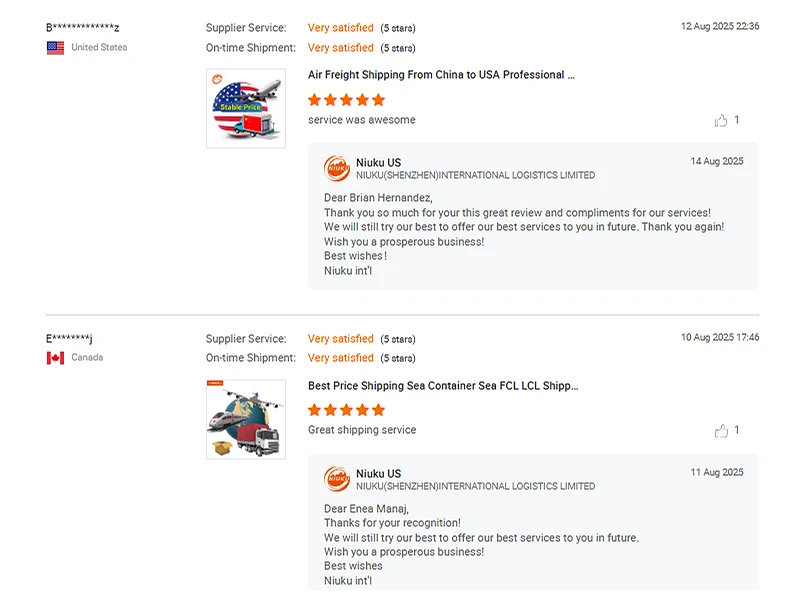The height and width of the screenshot is (600, 800).
Task: Open Air Freight Shipping From China link
Action: [441, 75]
